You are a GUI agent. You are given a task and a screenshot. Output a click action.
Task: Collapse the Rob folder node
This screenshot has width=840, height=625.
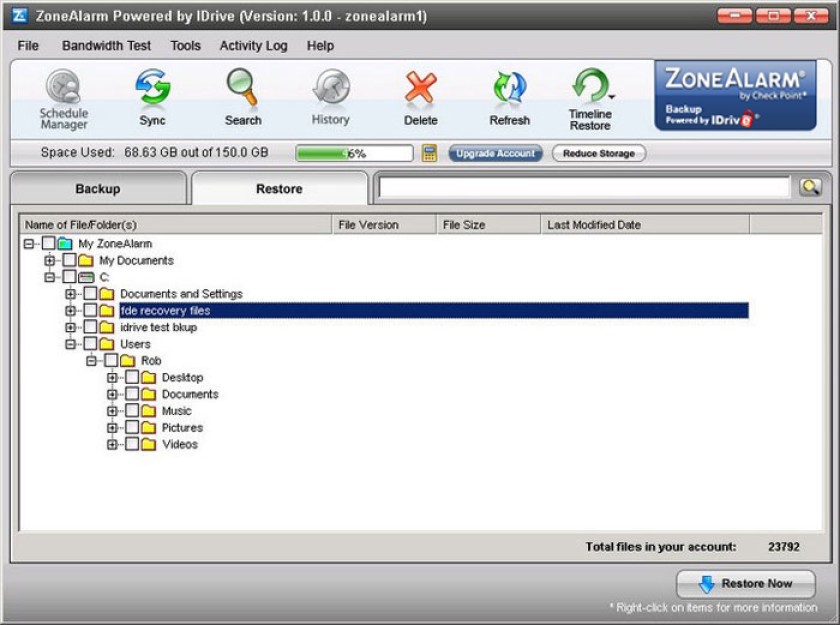(x=92, y=361)
